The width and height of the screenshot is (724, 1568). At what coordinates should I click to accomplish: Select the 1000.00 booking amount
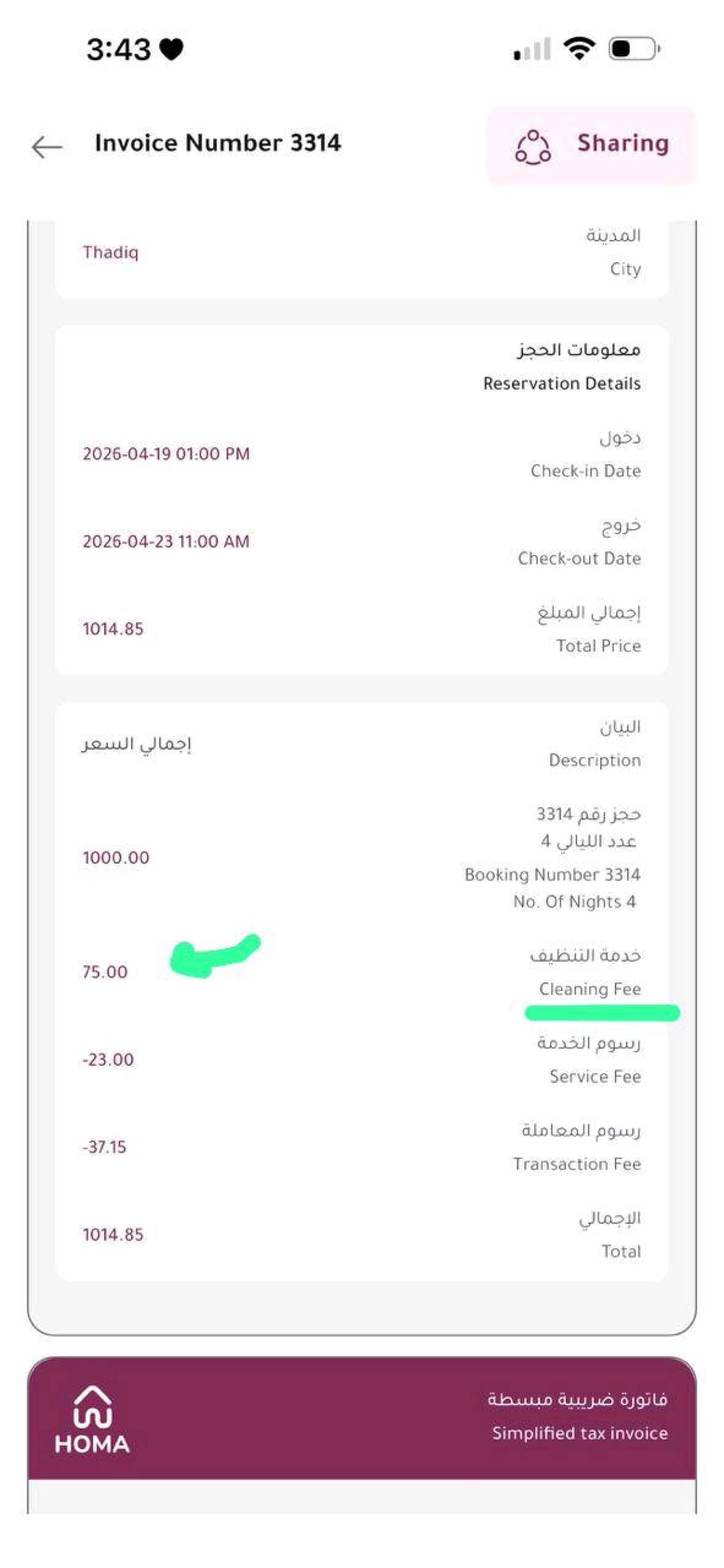[116, 858]
